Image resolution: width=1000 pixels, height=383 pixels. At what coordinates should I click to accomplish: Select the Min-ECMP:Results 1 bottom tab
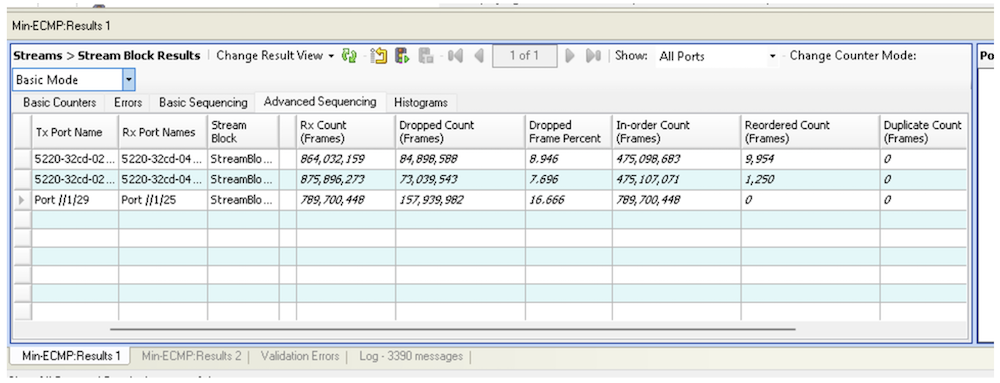click(x=71, y=356)
